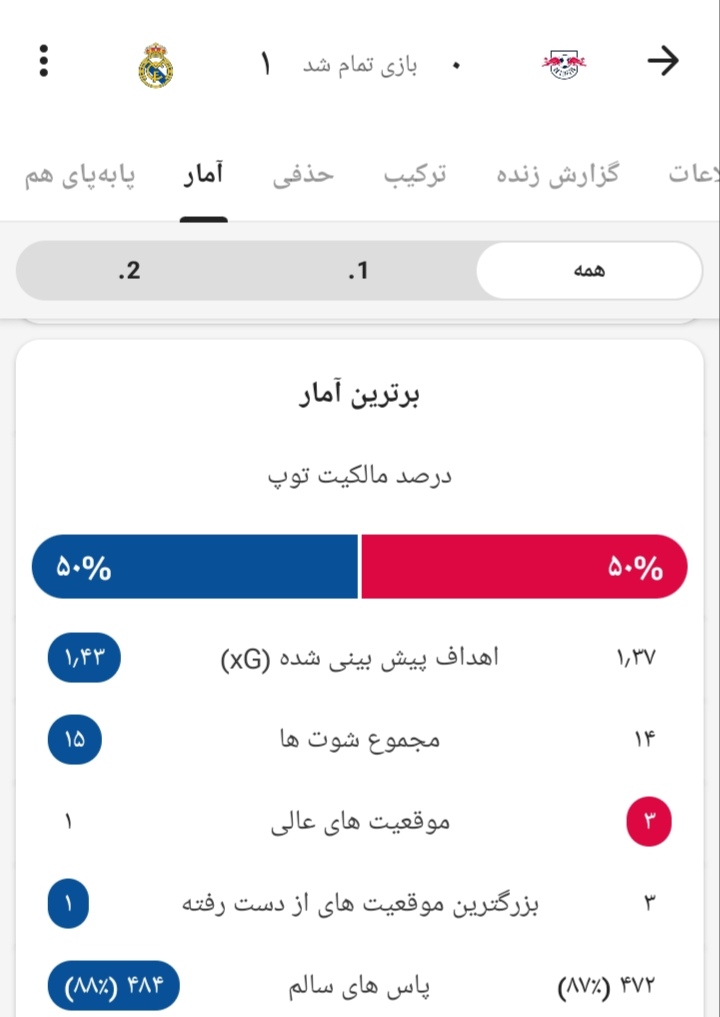Tap the blue 50% possession bar

click(x=195, y=566)
